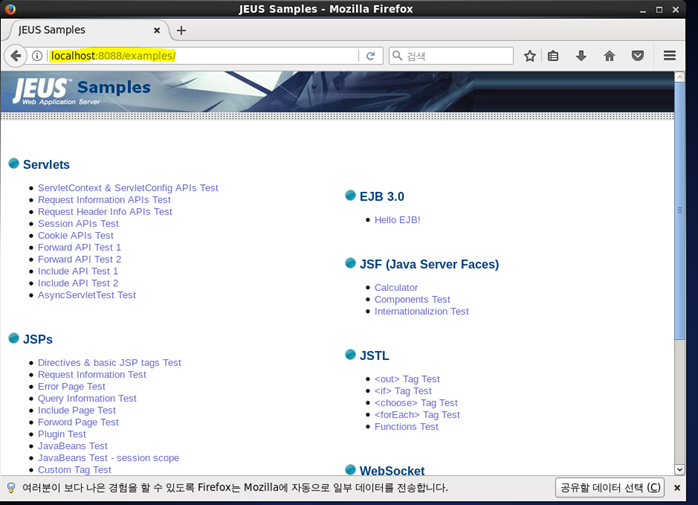This screenshot has width=698, height=505.
Task: Dismiss the Firefox data notification bar
Action: point(677,488)
